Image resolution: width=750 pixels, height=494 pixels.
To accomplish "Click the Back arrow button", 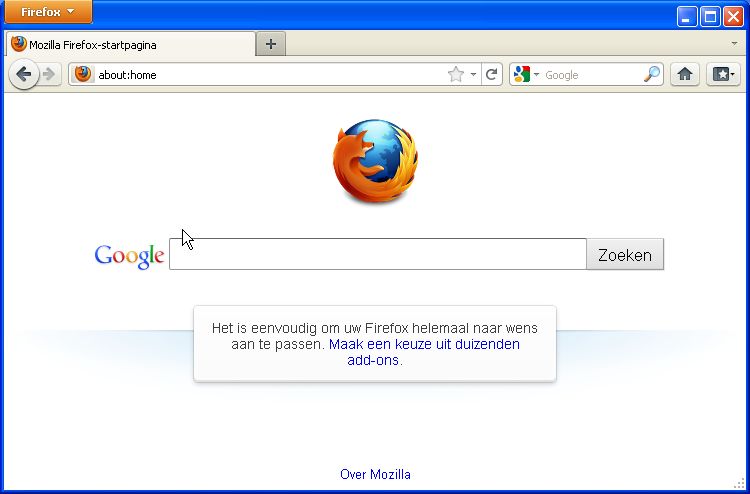I will pos(23,74).
